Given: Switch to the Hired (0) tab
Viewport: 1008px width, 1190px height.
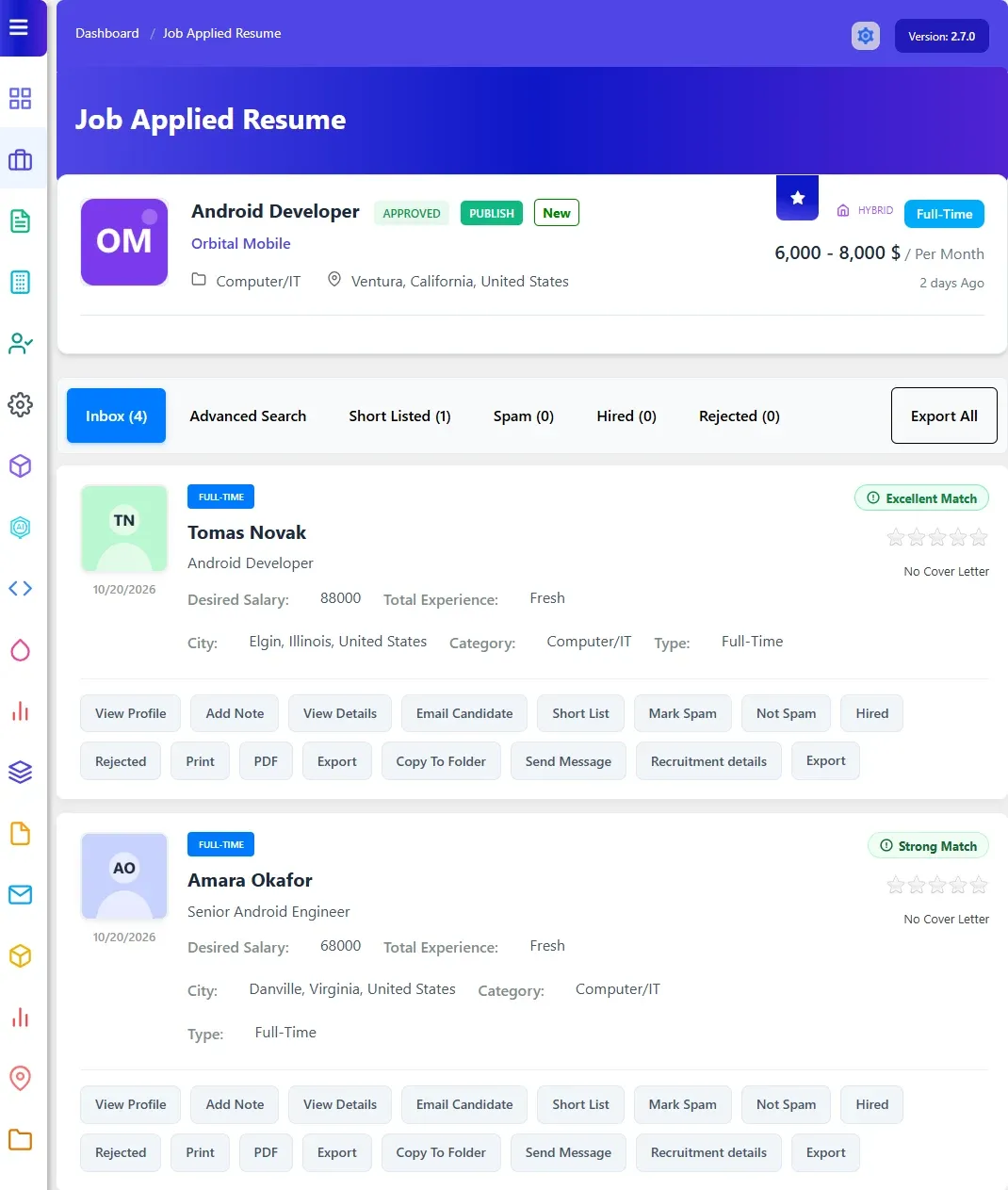Looking at the screenshot, I should click(x=626, y=416).
